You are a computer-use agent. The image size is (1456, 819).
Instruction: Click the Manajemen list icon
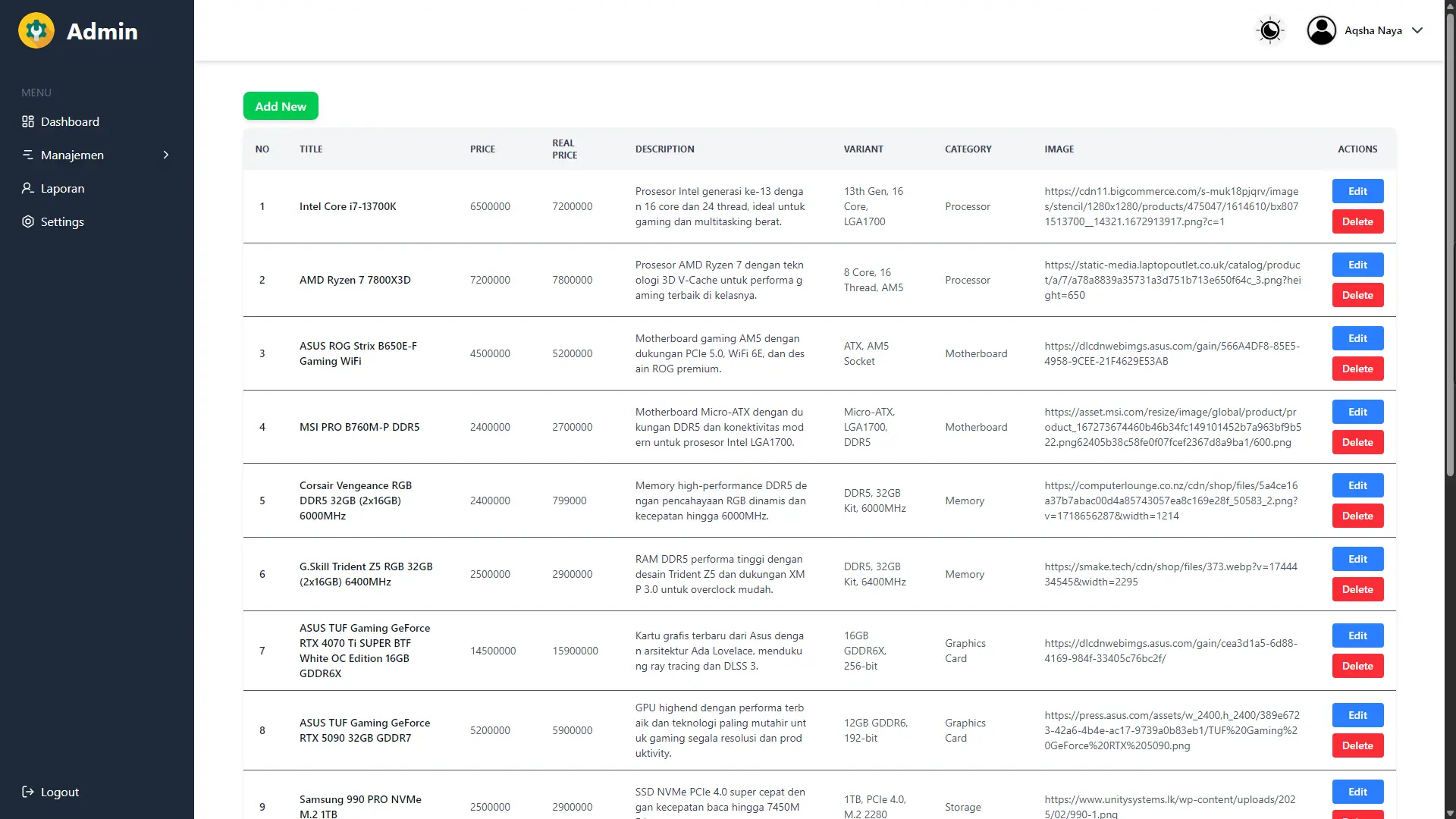[x=28, y=155]
